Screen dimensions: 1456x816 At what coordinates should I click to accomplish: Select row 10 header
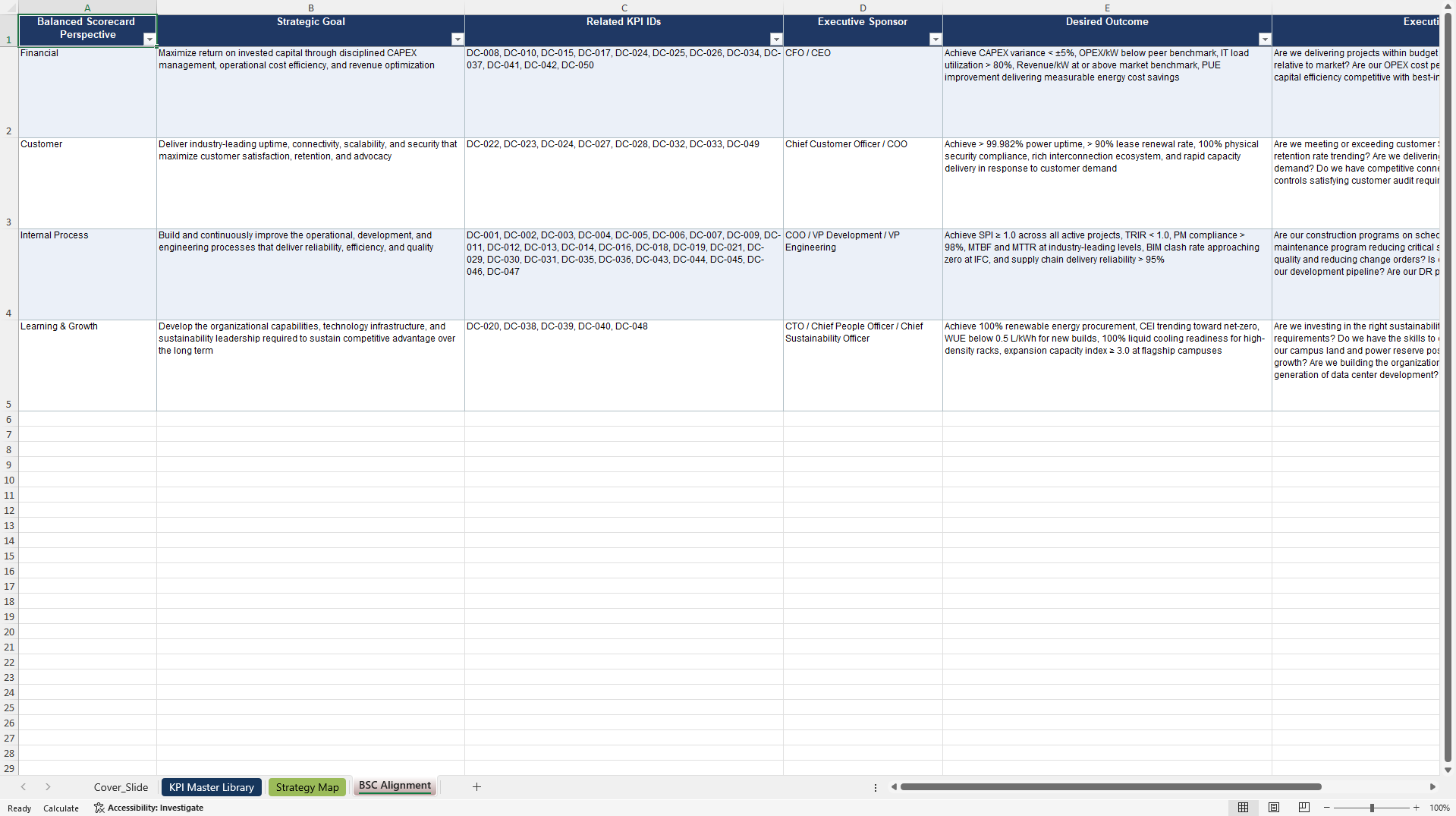tap(9, 480)
